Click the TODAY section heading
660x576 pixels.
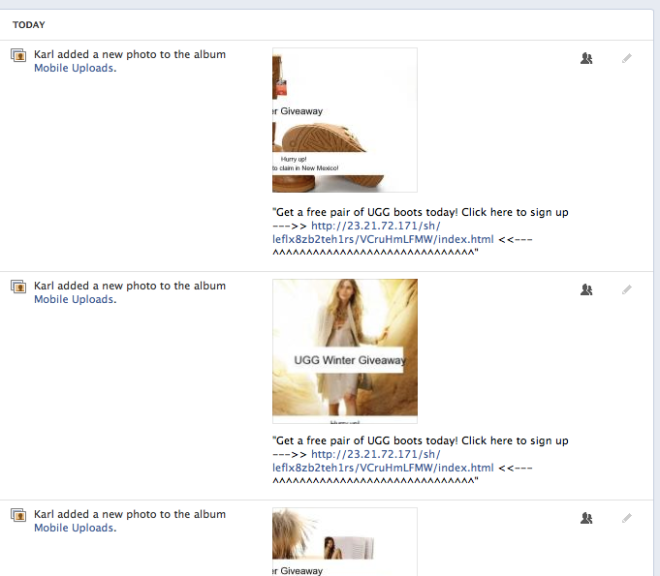(x=29, y=25)
